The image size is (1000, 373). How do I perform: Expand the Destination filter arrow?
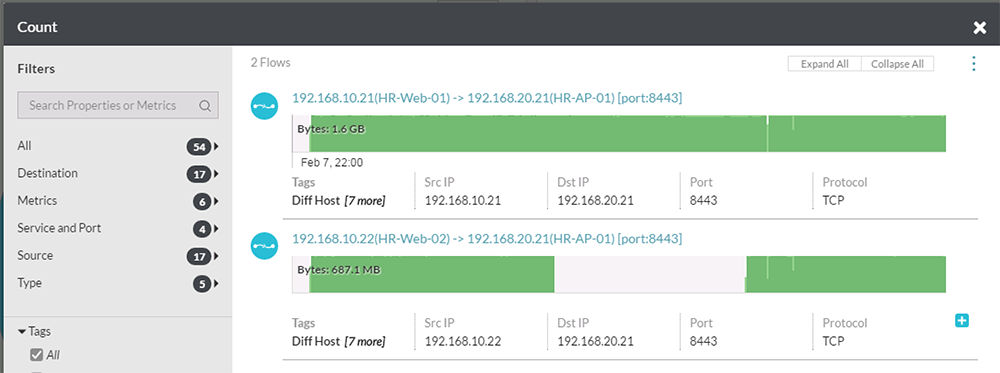217,173
